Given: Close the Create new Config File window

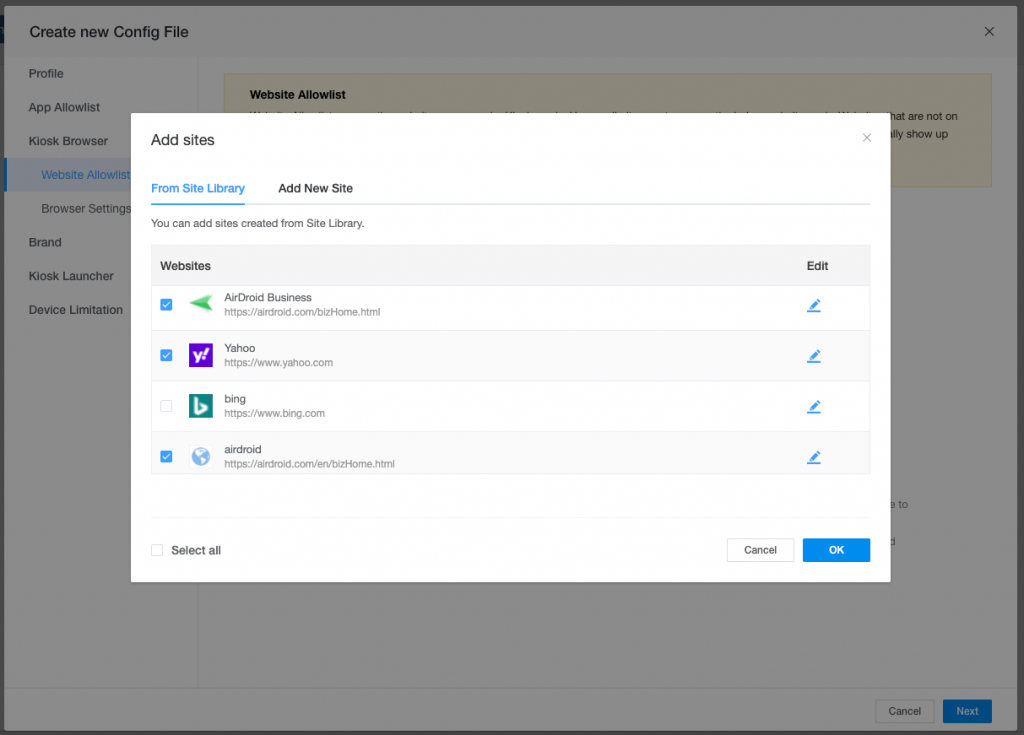Looking at the screenshot, I should pyautogui.click(x=989, y=31).
